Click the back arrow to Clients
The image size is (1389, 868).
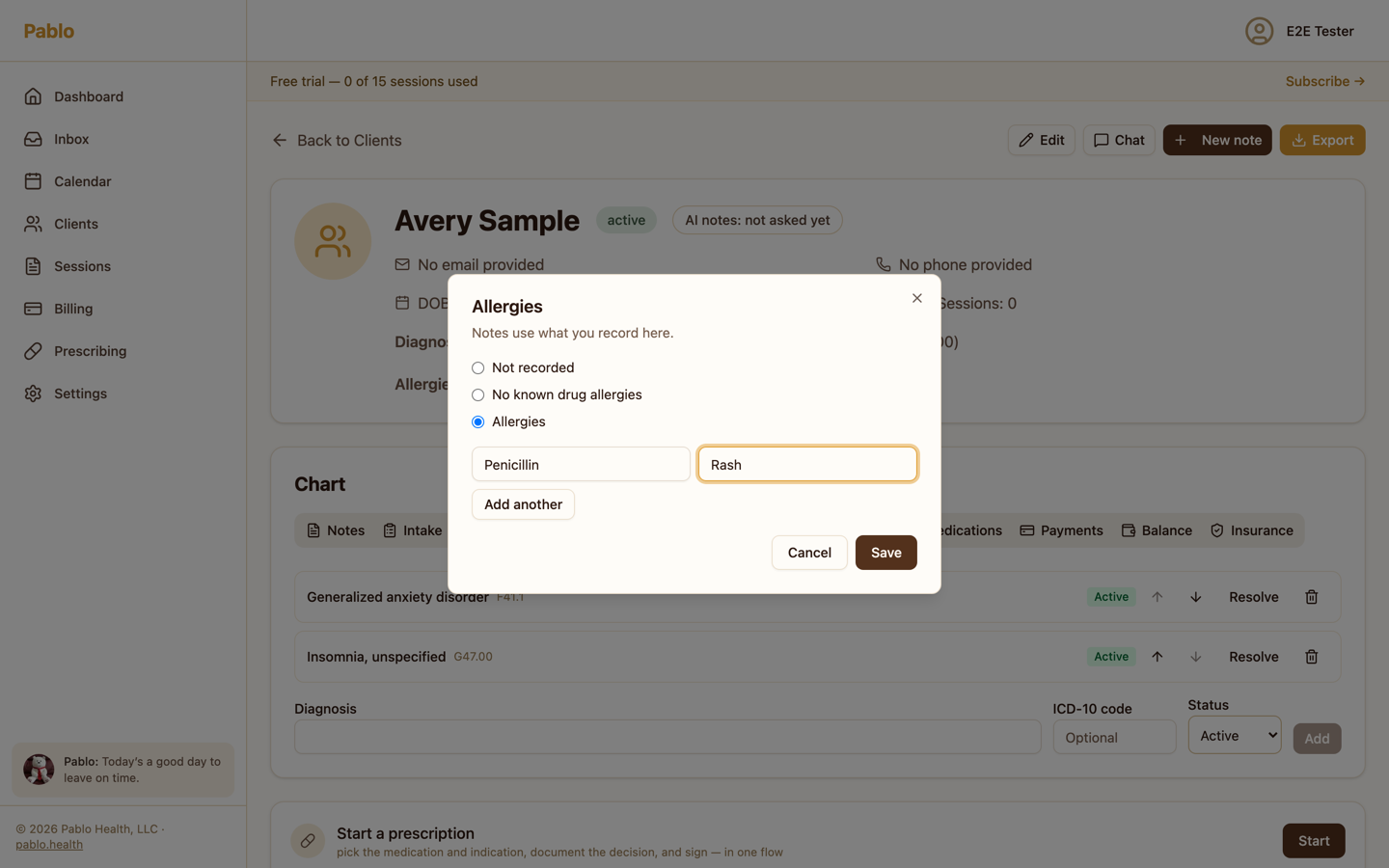click(x=280, y=140)
